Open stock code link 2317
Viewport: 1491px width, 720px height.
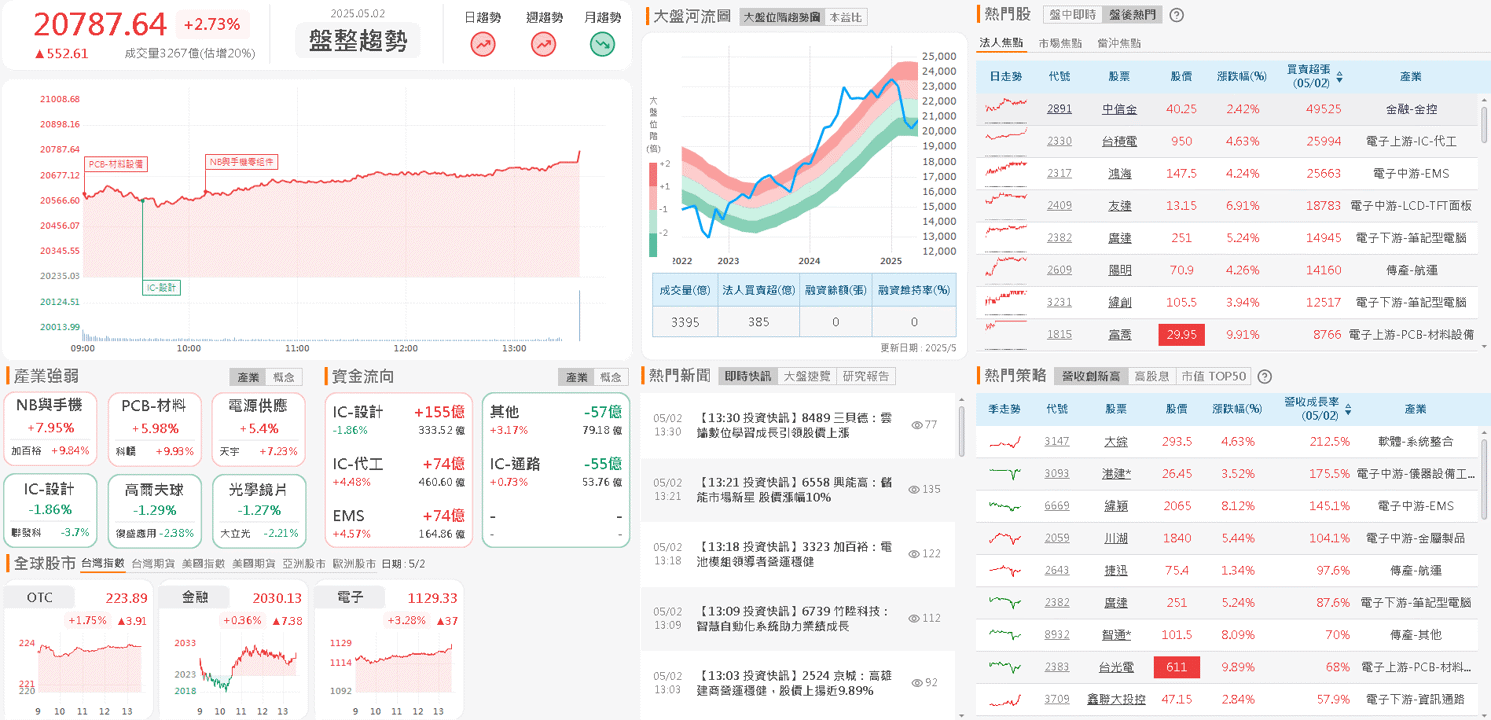[x=1059, y=173]
